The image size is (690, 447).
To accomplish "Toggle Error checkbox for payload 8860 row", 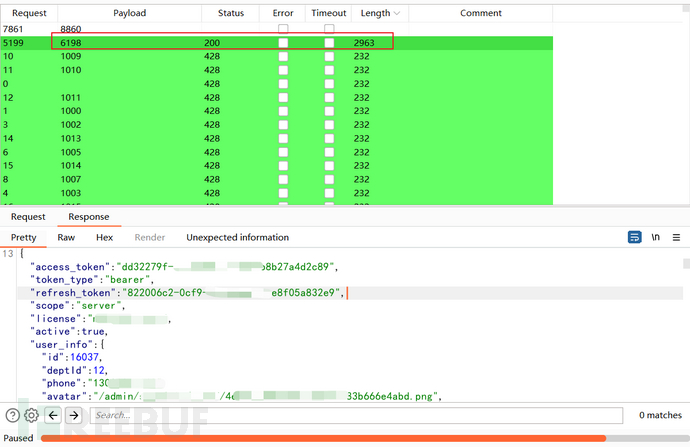I will pyautogui.click(x=283, y=29).
